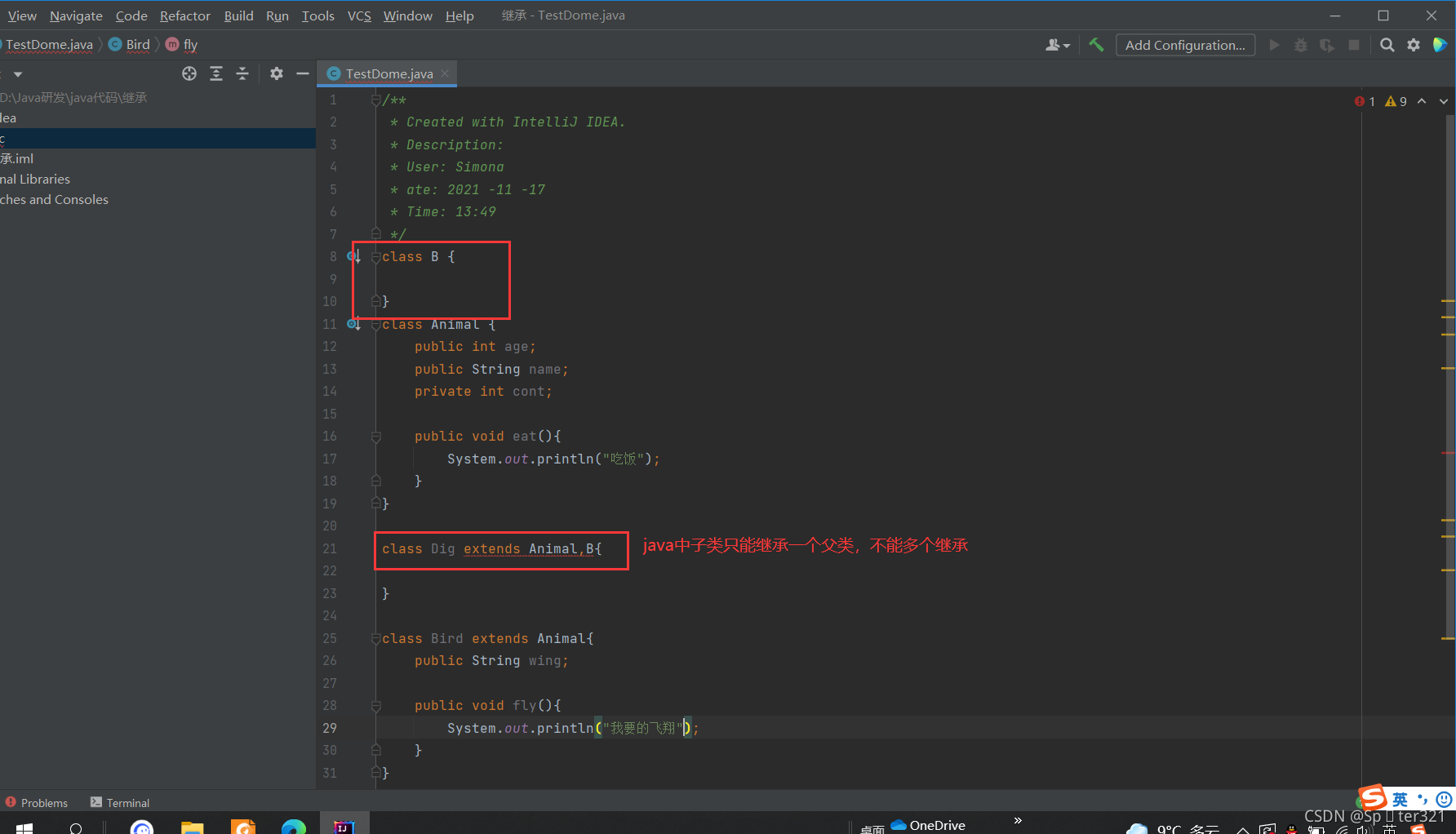The width and height of the screenshot is (1456, 834).
Task: Click line number 29 in the gutter
Action: coord(330,728)
